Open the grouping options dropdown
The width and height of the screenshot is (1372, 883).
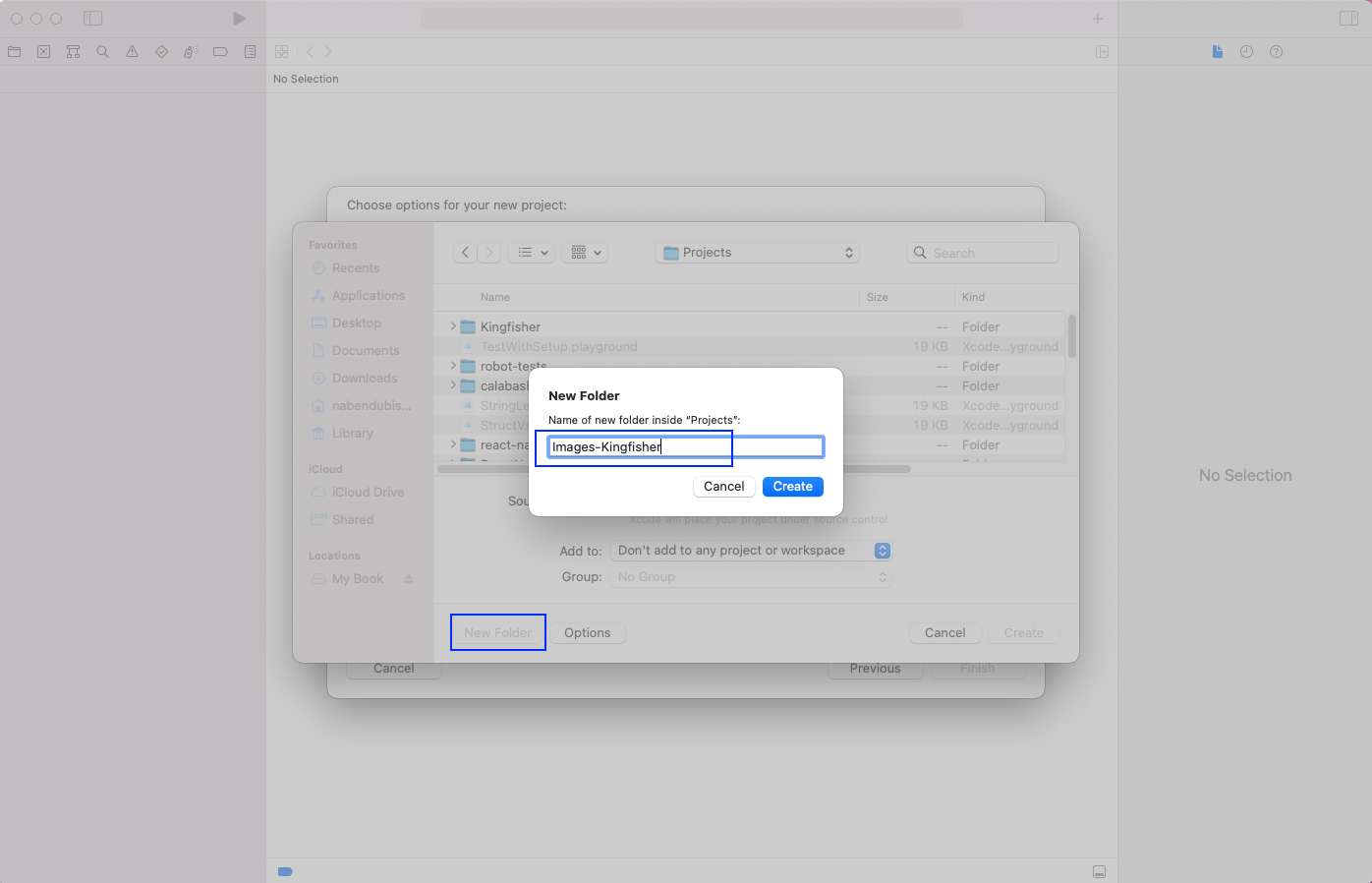pyautogui.click(x=585, y=253)
